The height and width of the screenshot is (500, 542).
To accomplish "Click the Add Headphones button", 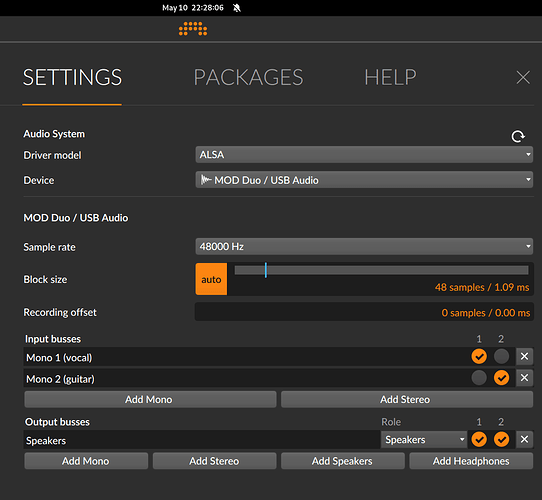I will 471,461.
